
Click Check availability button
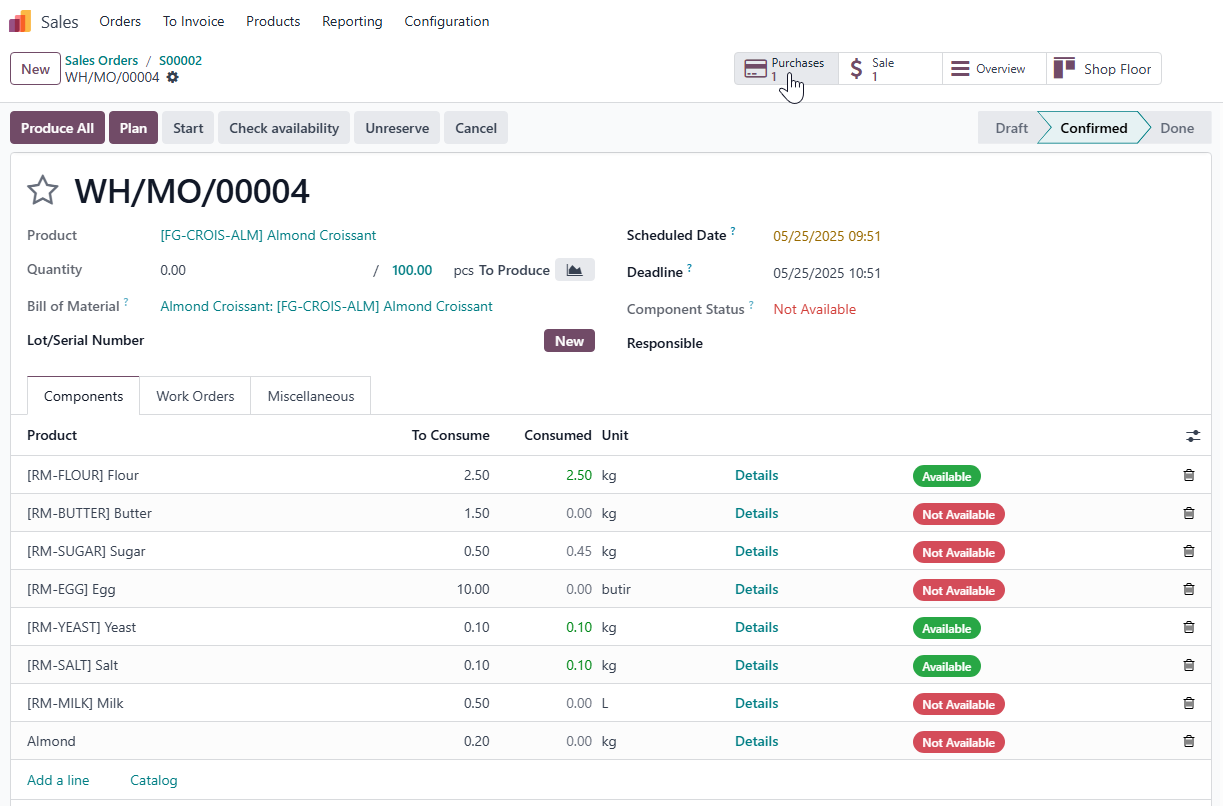(x=284, y=128)
